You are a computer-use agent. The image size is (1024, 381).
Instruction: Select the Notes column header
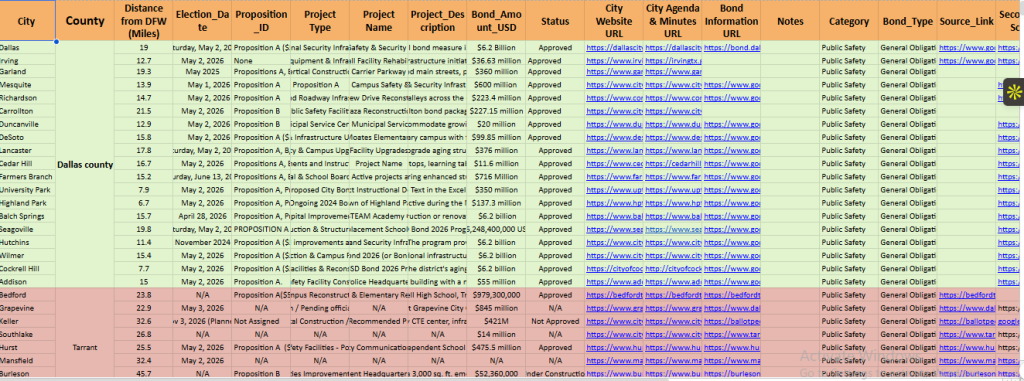[x=790, y=21]
